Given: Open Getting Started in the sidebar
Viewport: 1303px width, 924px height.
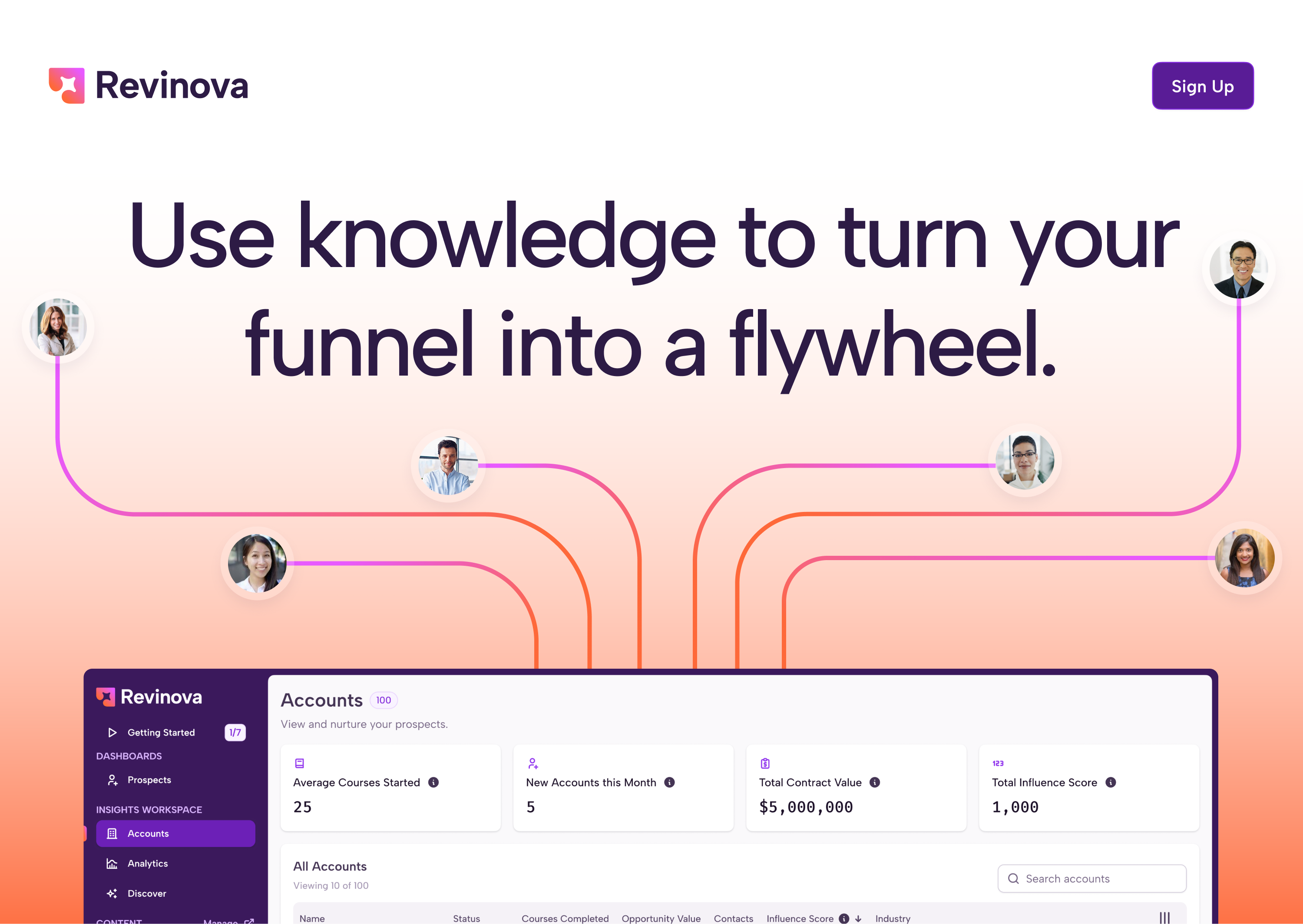Looking at the screenshot, I should pos(175,732).
